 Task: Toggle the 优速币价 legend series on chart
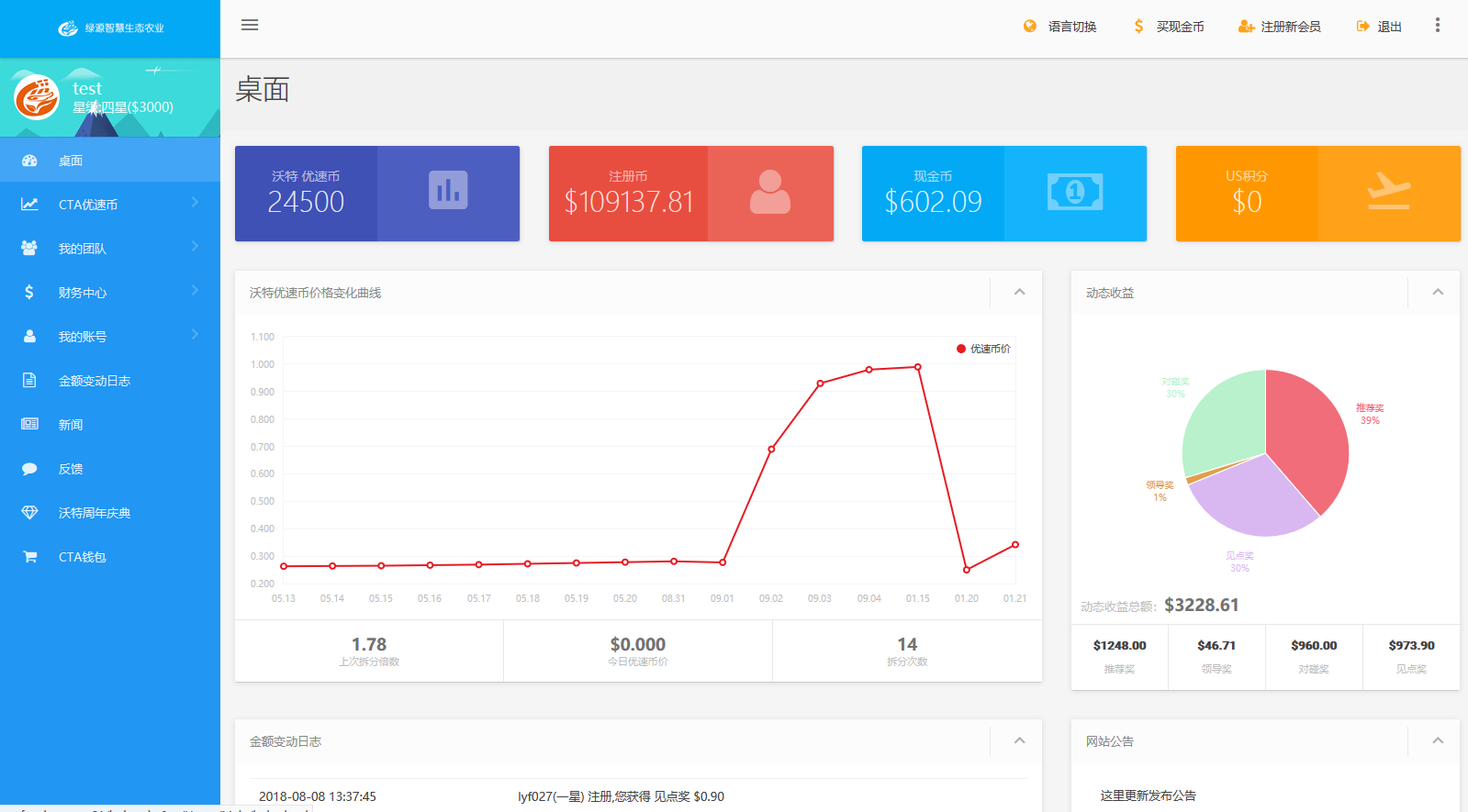click(x=983, y=349)
